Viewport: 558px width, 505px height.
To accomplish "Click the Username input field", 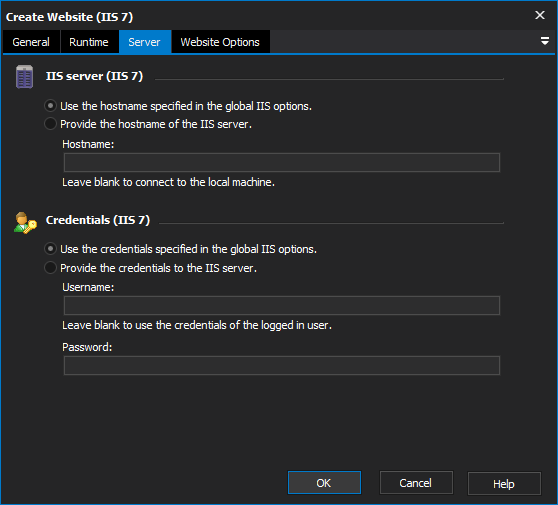I will [x=282, y=305].
